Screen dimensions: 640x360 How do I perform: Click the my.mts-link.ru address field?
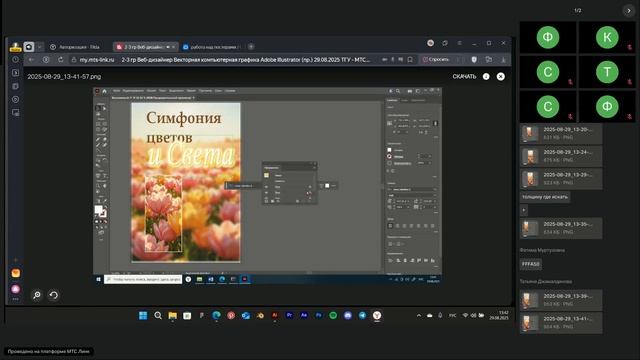(97, 60)
